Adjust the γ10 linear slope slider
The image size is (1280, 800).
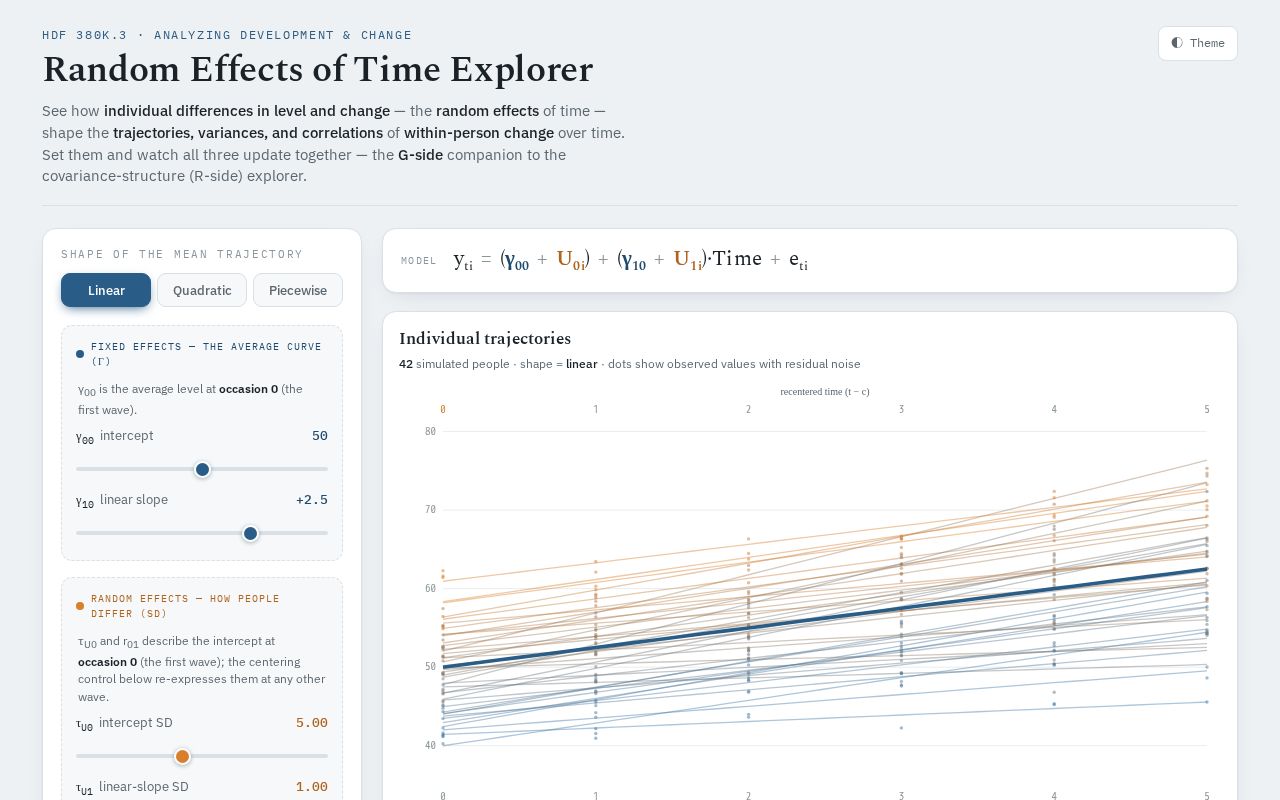(x=202, y=533)
